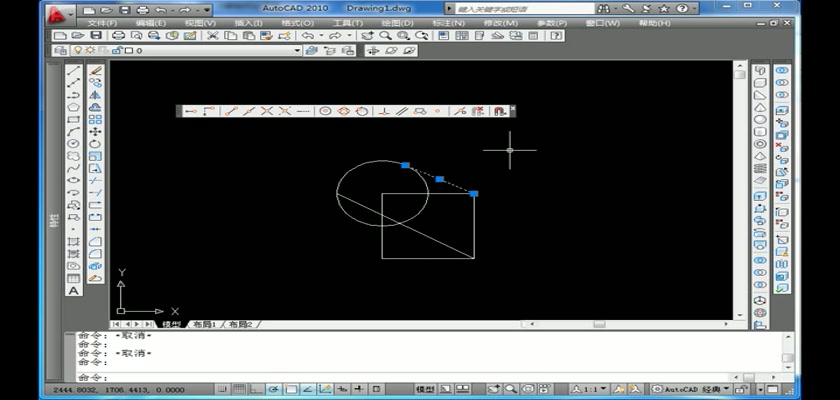Open Layer Properties Manager
840x400 pixels.
61,50
